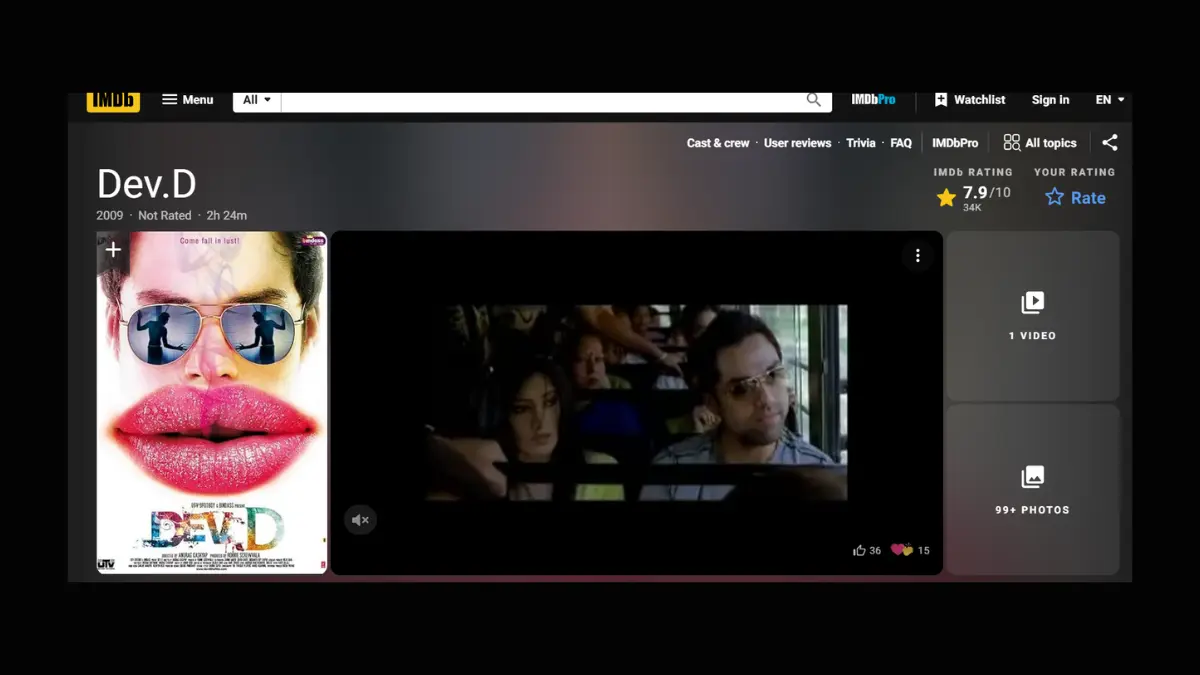Expand the All topics grid

point(1040,143)
